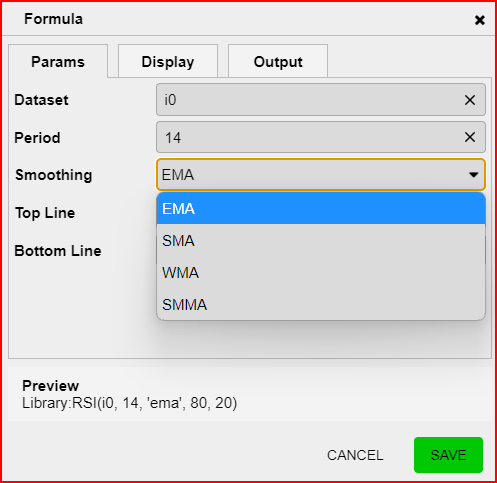This screenshot has width=497, height=483.
Task: Click SAVE to apply the formula
Action: pos(448,455)
